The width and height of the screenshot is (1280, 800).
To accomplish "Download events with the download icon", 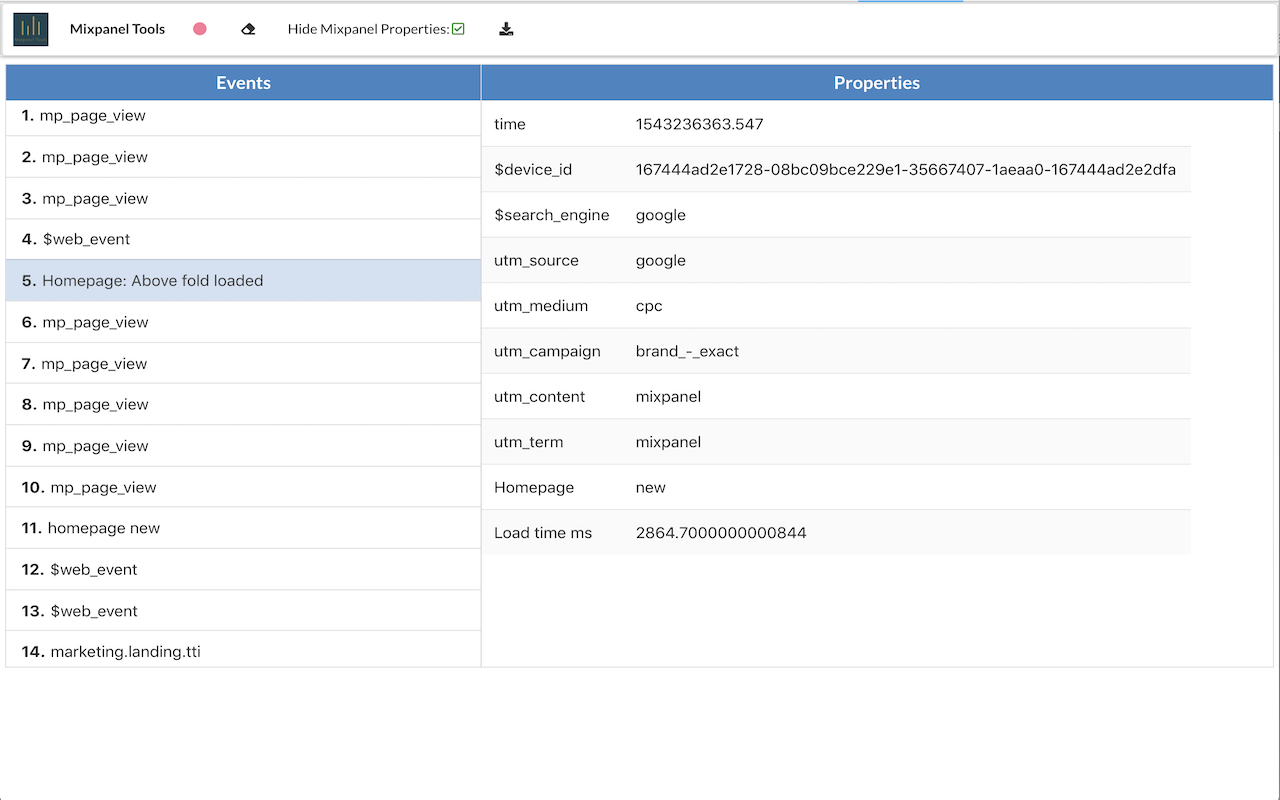I will click(506, 29).
